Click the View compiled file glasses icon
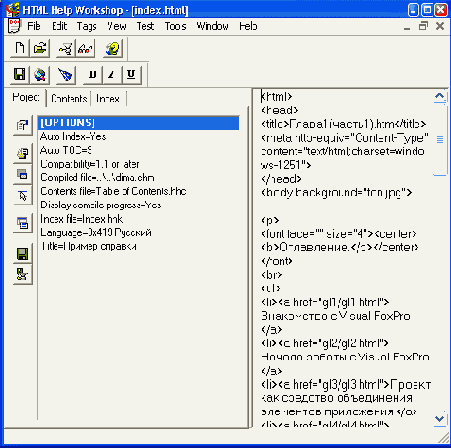 tap(86, 49)
